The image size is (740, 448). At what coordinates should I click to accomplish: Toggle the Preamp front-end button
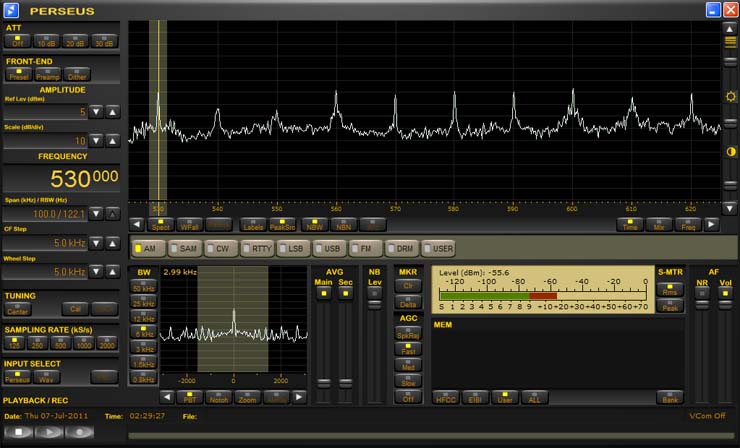(48, 74)
